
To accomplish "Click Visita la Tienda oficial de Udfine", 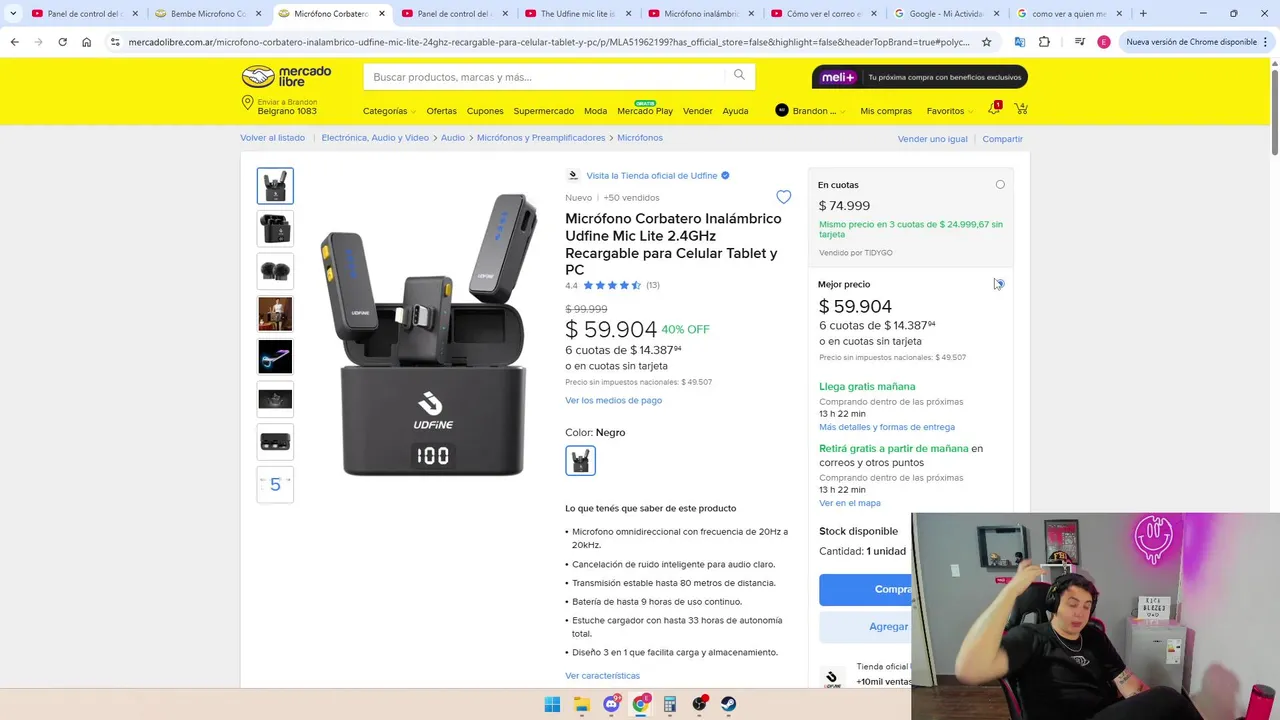I will [652, 175].
